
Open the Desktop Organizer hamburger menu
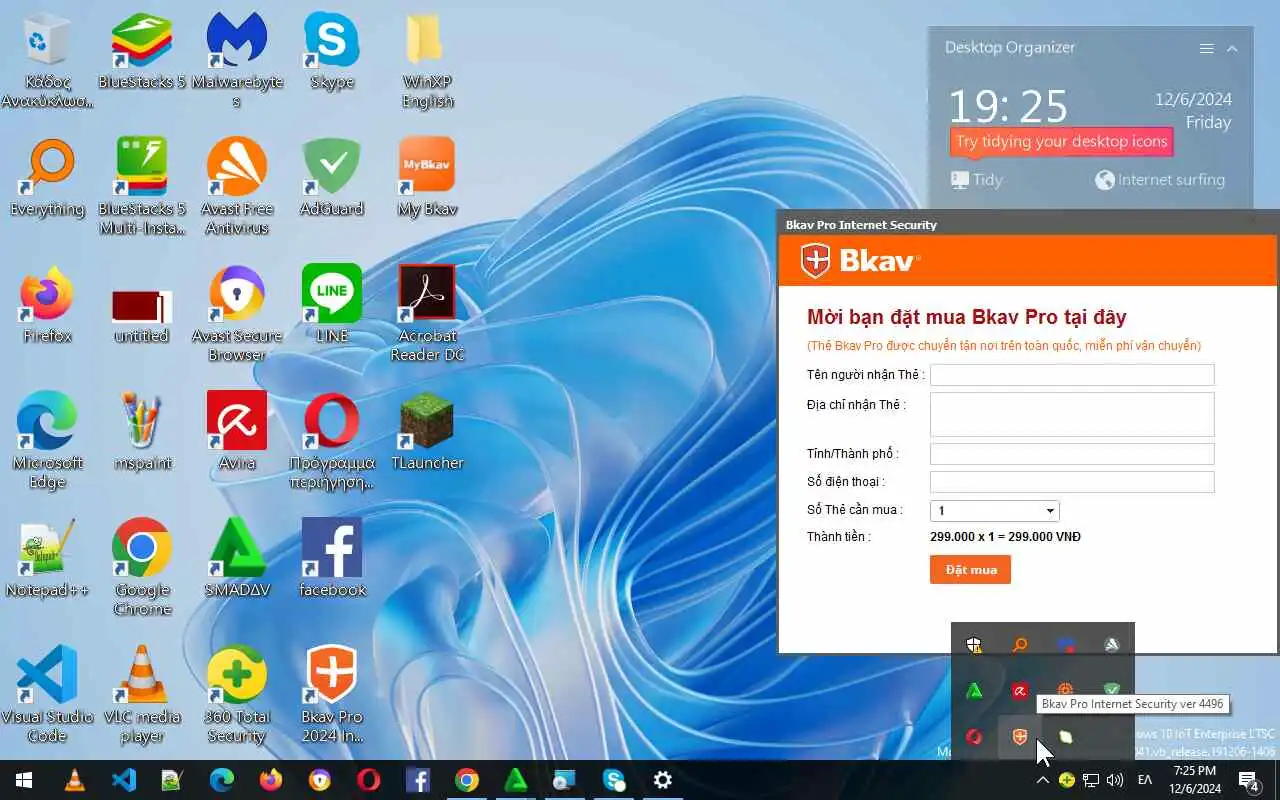pyautogui.click(x=1207, y=48)
